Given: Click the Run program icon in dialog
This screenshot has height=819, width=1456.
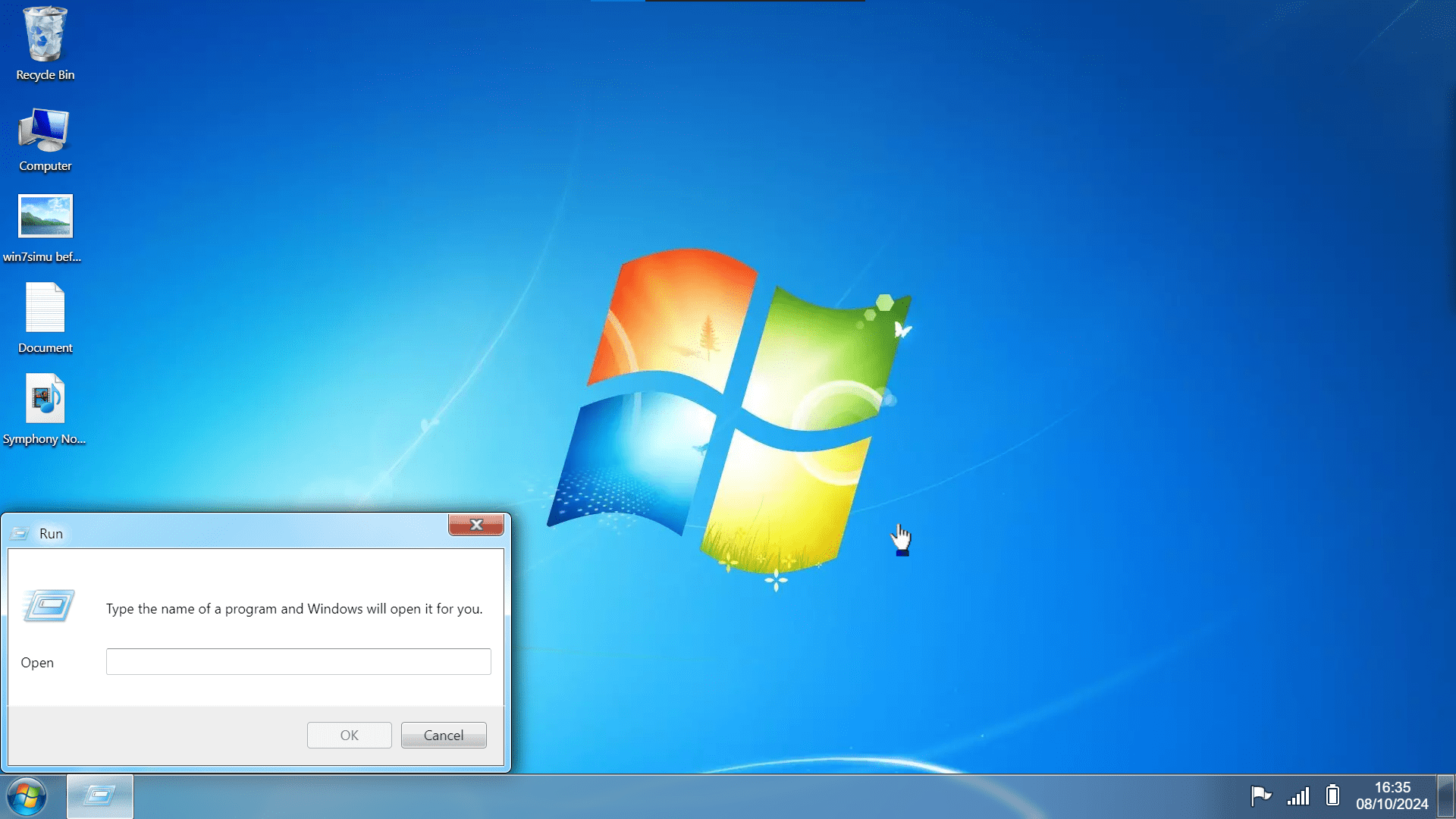Looking at the screenshot, I should [49, 606].
